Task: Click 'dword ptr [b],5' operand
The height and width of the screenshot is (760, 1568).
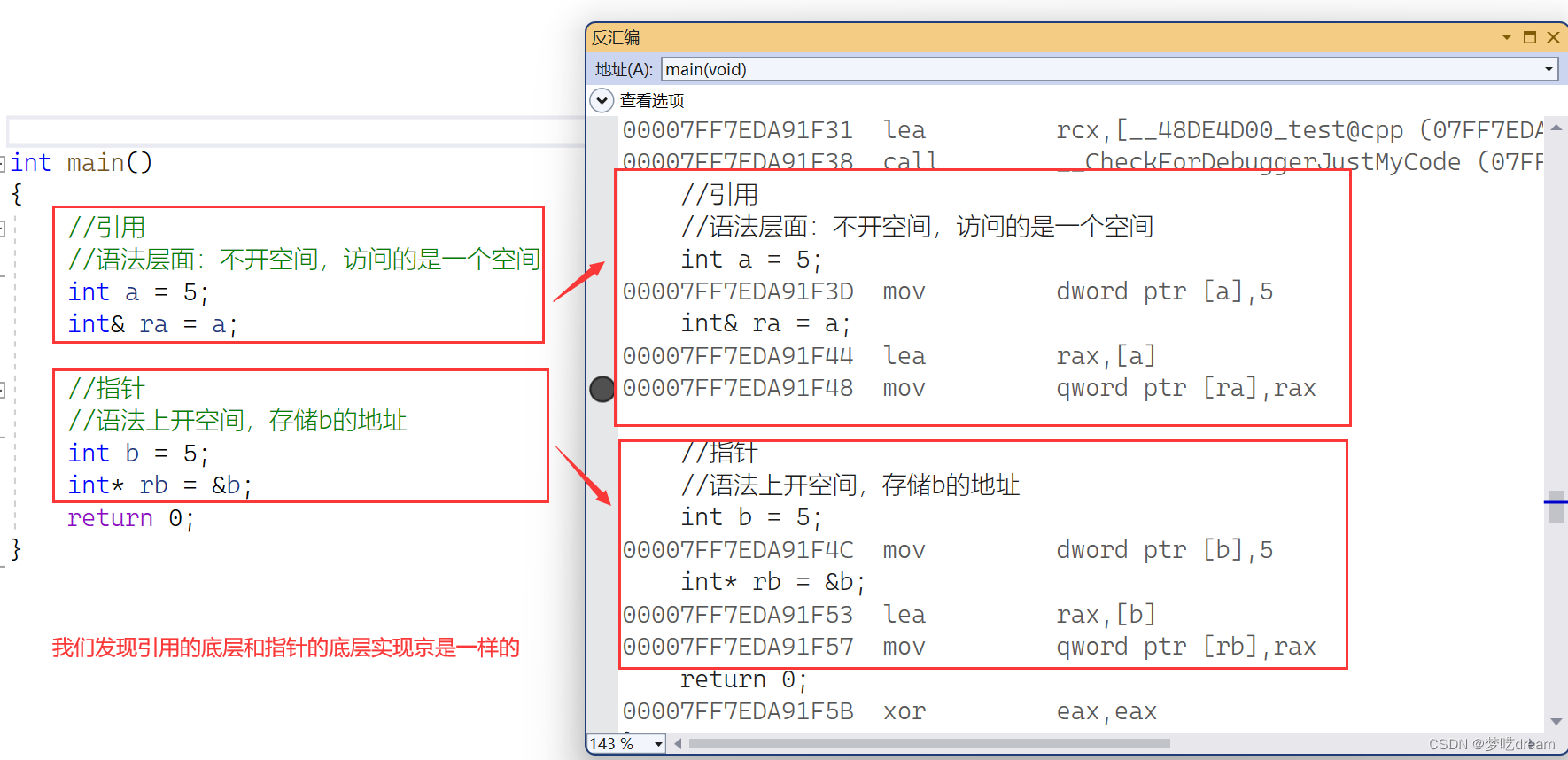Action: point(1165,550)
